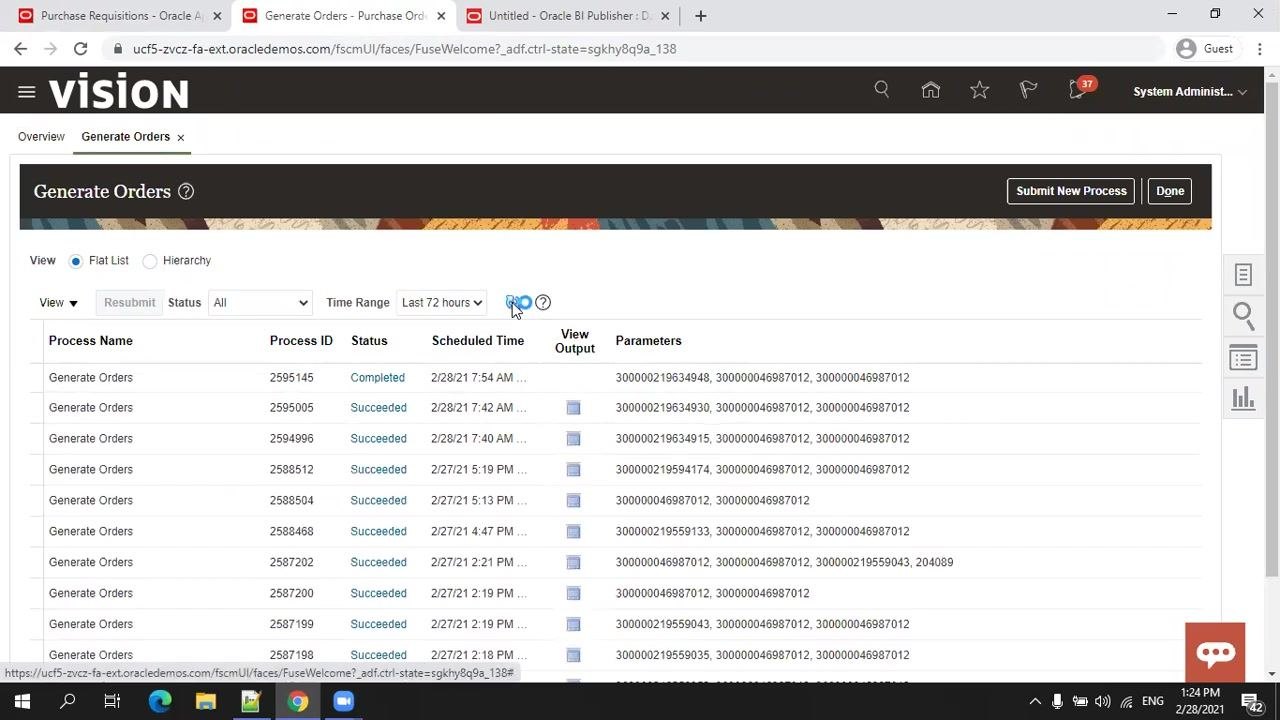The height and width of the screenshot is (720, 1280).
Task: Open the list panel icon in right sidebar
Action: click(x=1243, y=358)
